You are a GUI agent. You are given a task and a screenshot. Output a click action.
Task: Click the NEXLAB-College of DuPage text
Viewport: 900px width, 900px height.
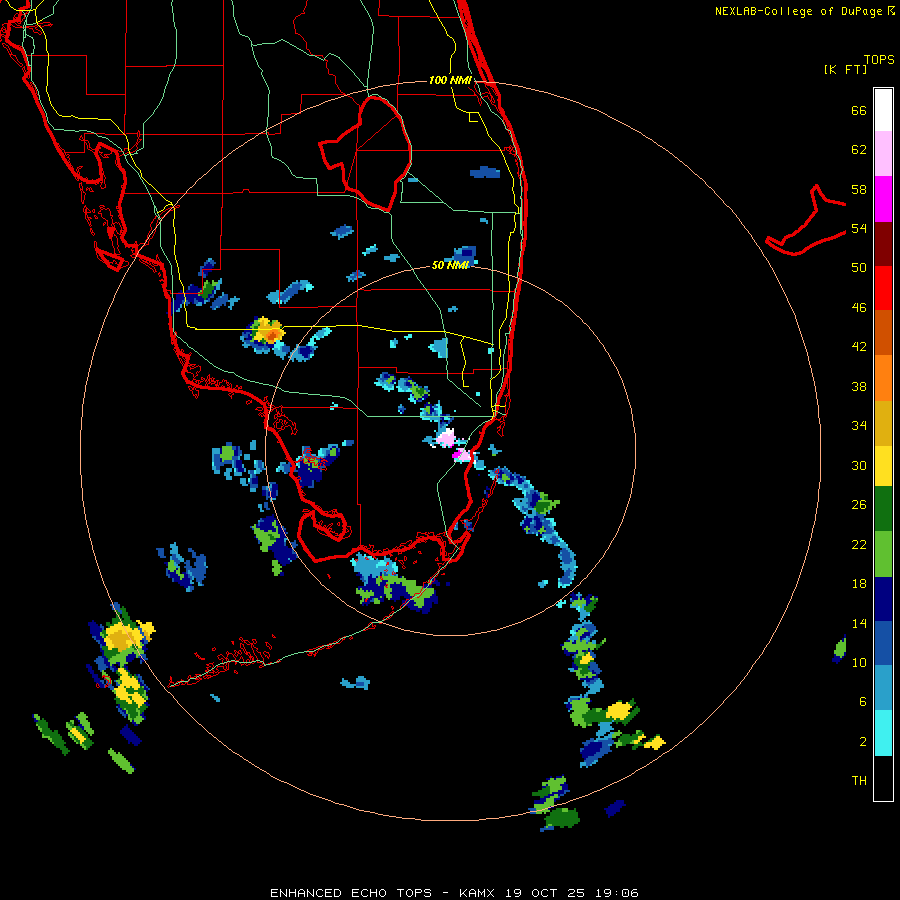point(798,11)
